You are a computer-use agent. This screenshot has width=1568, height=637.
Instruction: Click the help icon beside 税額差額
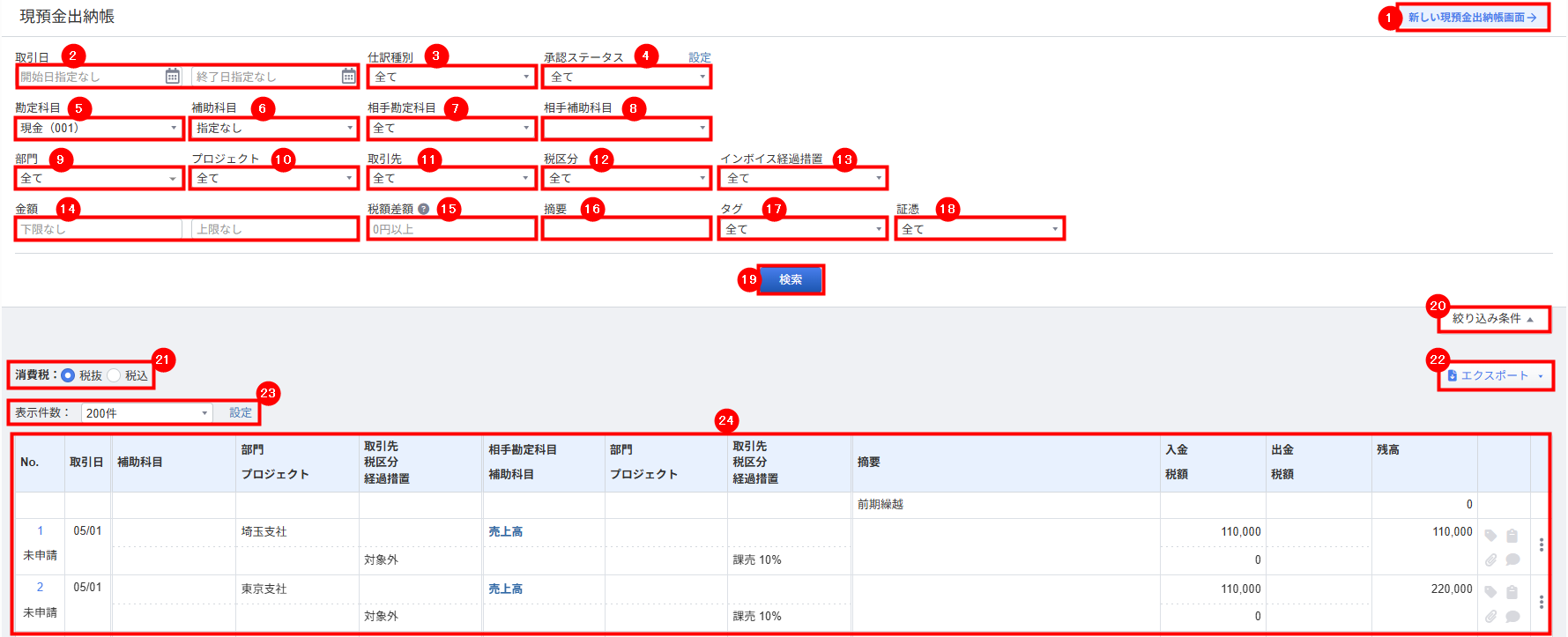pyautogui.click(x=424, y=210)
